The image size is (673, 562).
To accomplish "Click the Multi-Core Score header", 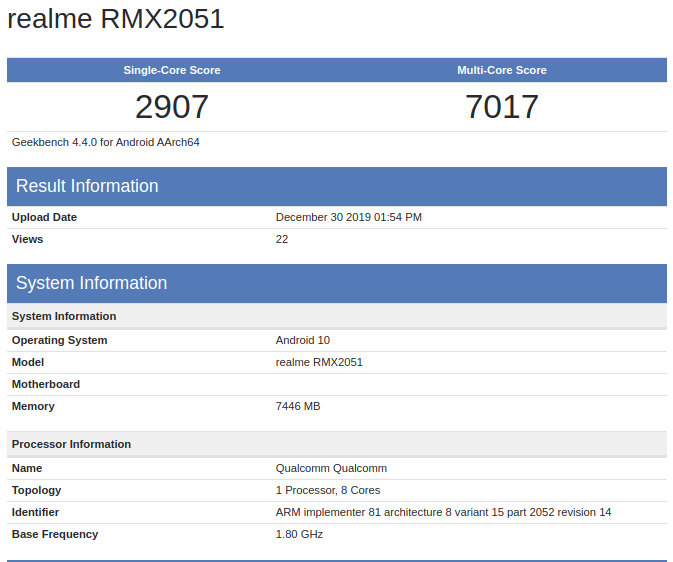I will (502, 70).
